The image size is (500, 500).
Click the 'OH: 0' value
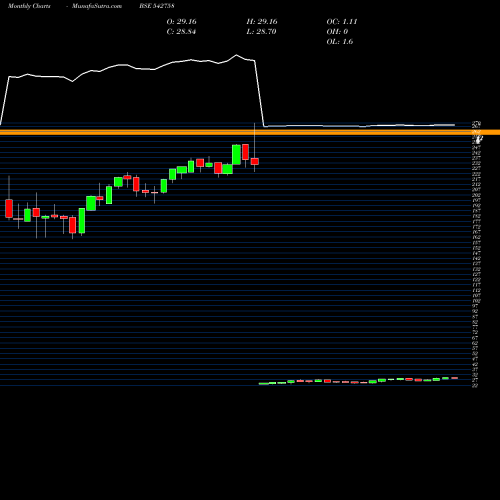point(337,32)
